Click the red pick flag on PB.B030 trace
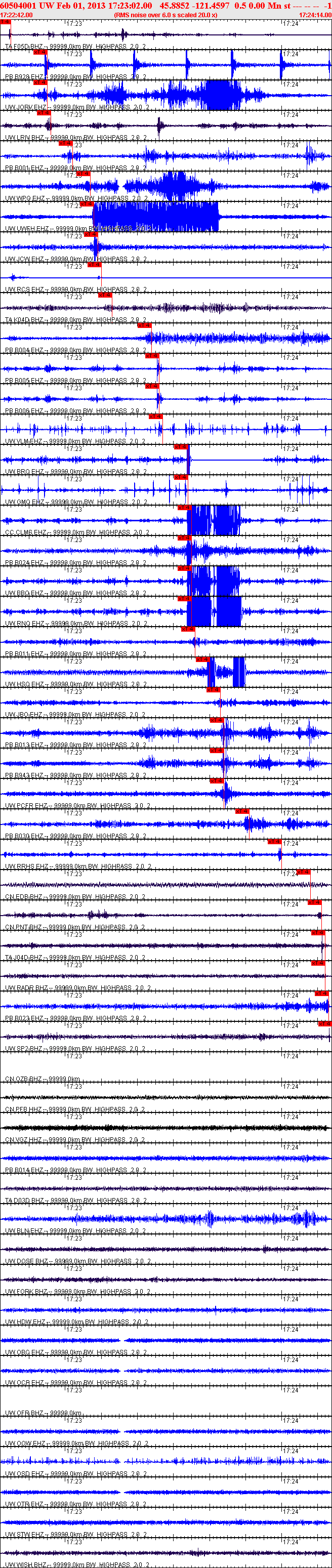332x1568 pixels. 242,811
